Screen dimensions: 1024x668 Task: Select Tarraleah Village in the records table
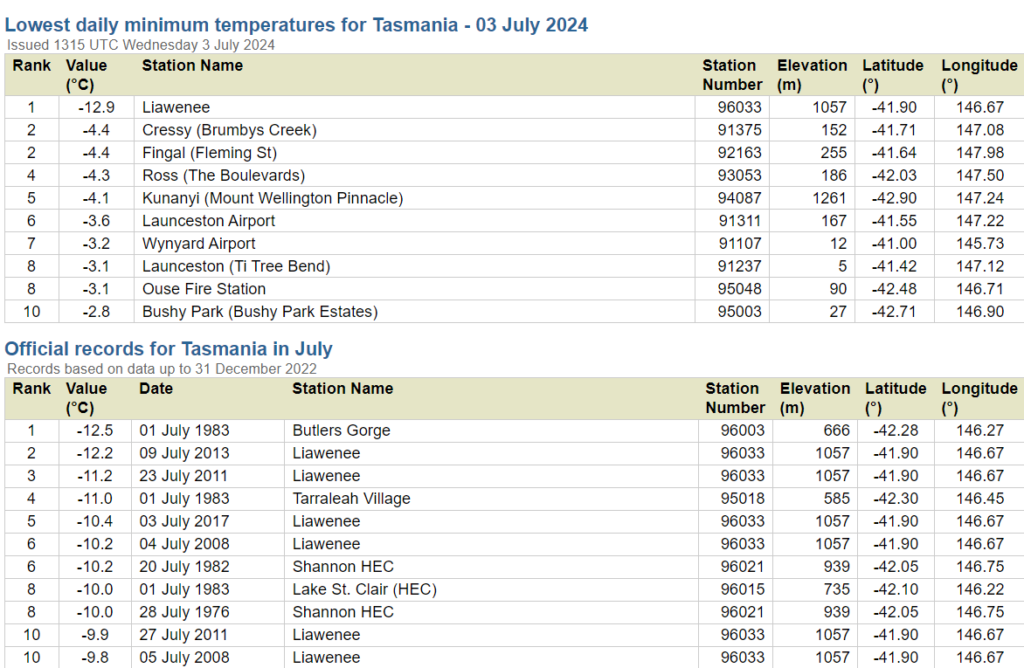(x=351, y=499)
